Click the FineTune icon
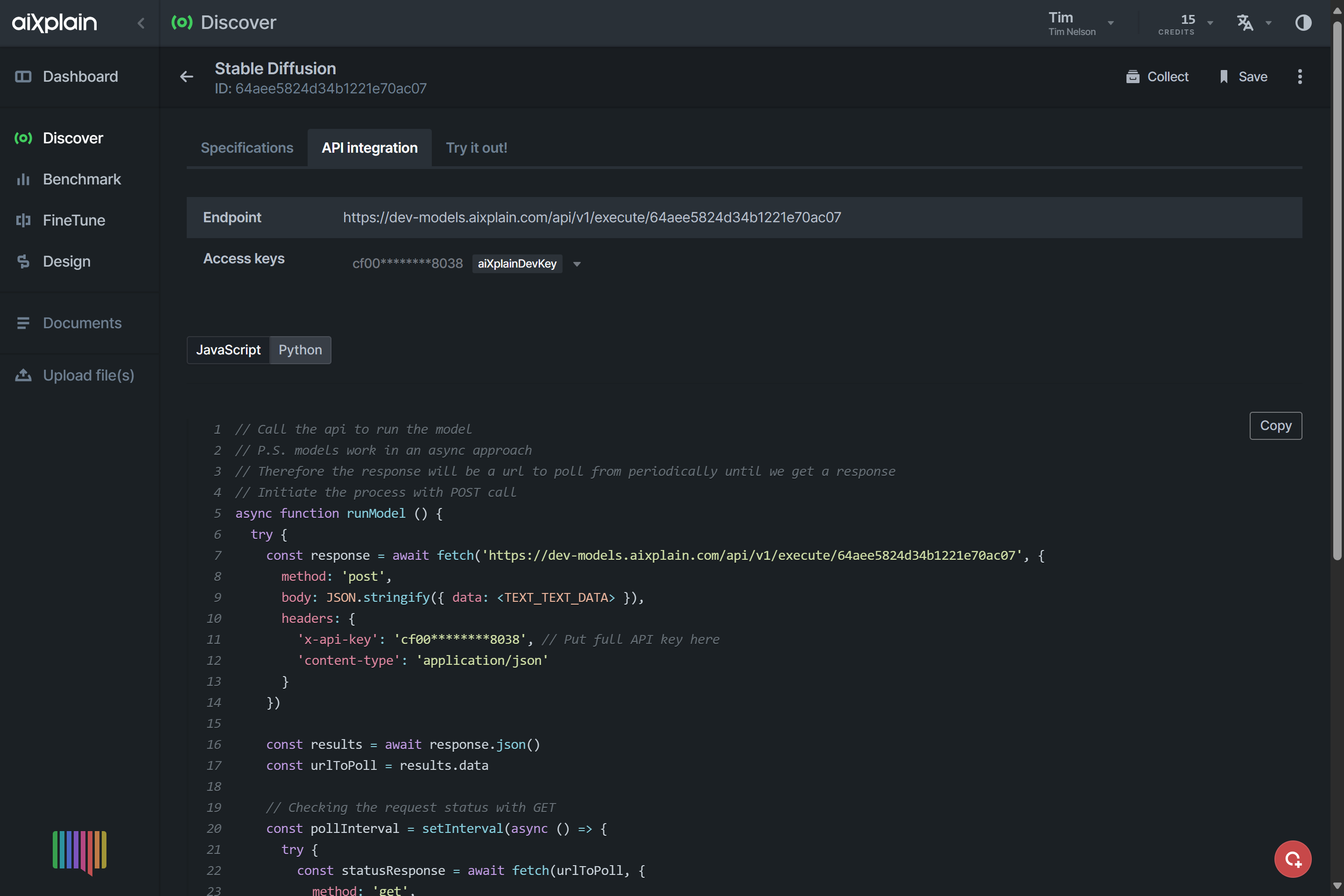 point(23,220)
